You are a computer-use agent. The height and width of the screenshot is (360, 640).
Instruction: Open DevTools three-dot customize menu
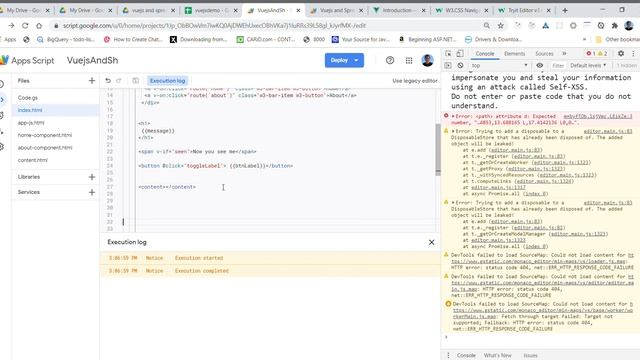coord(633,53)
